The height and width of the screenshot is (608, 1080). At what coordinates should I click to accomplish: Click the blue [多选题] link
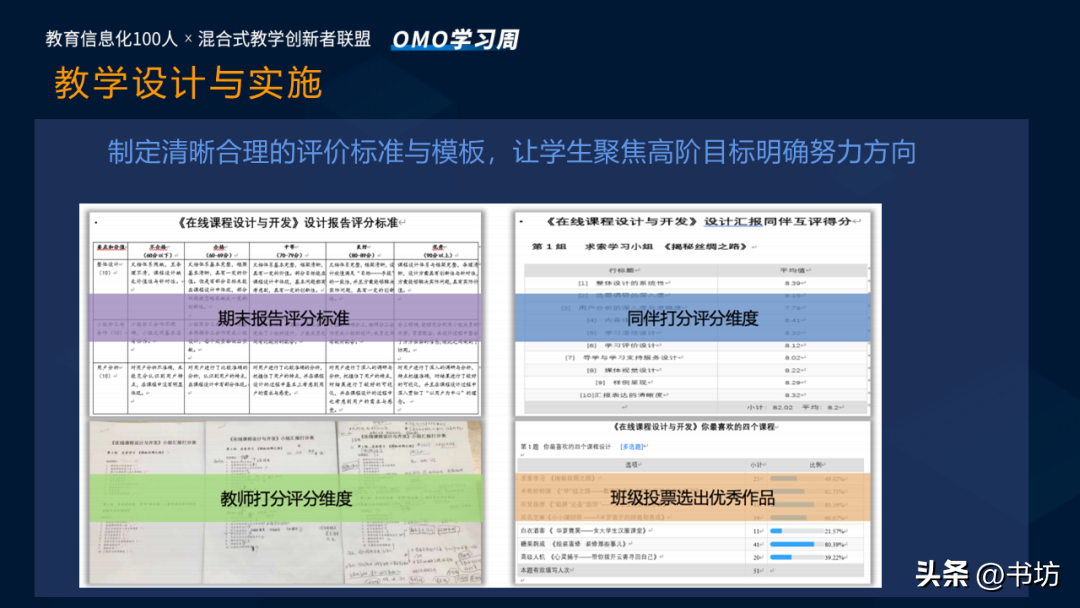[x=632, y=447]
